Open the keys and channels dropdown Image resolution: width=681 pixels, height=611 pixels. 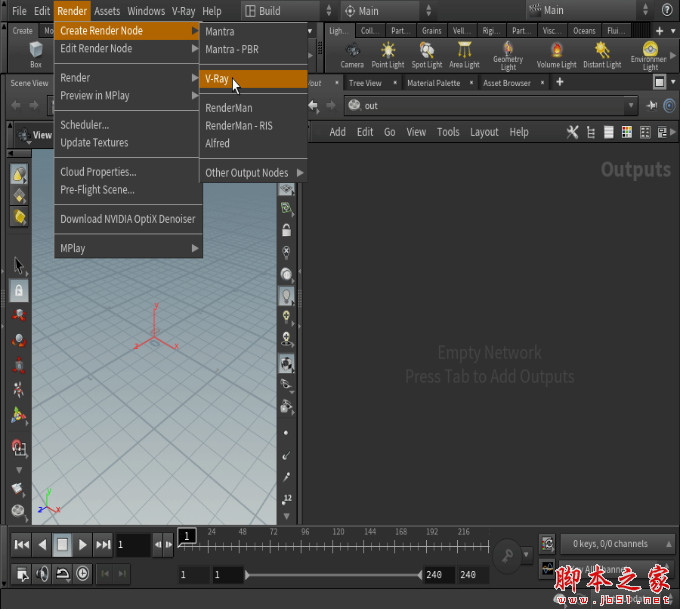pos(618,544)
